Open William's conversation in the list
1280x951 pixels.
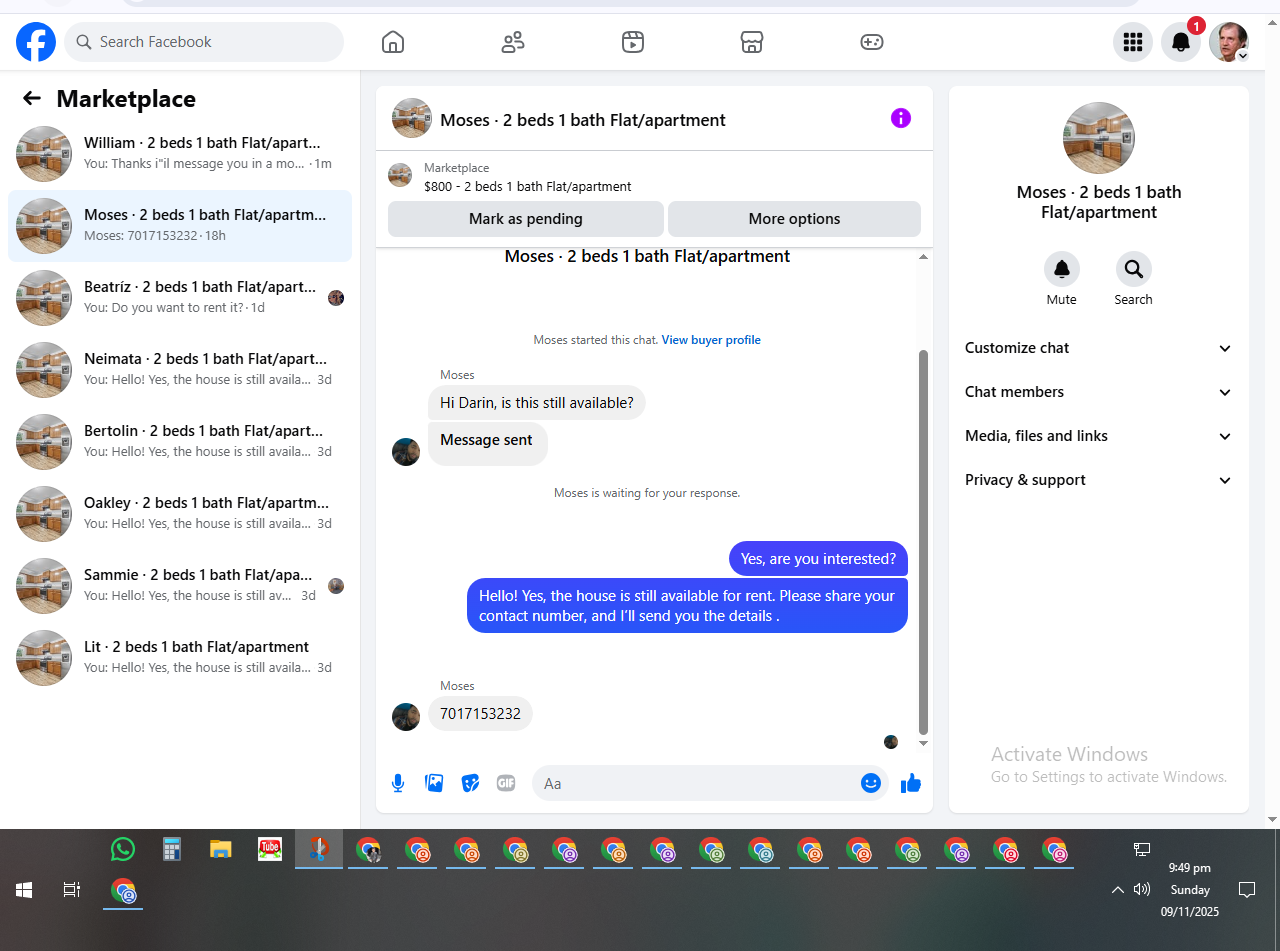[180, 154]
